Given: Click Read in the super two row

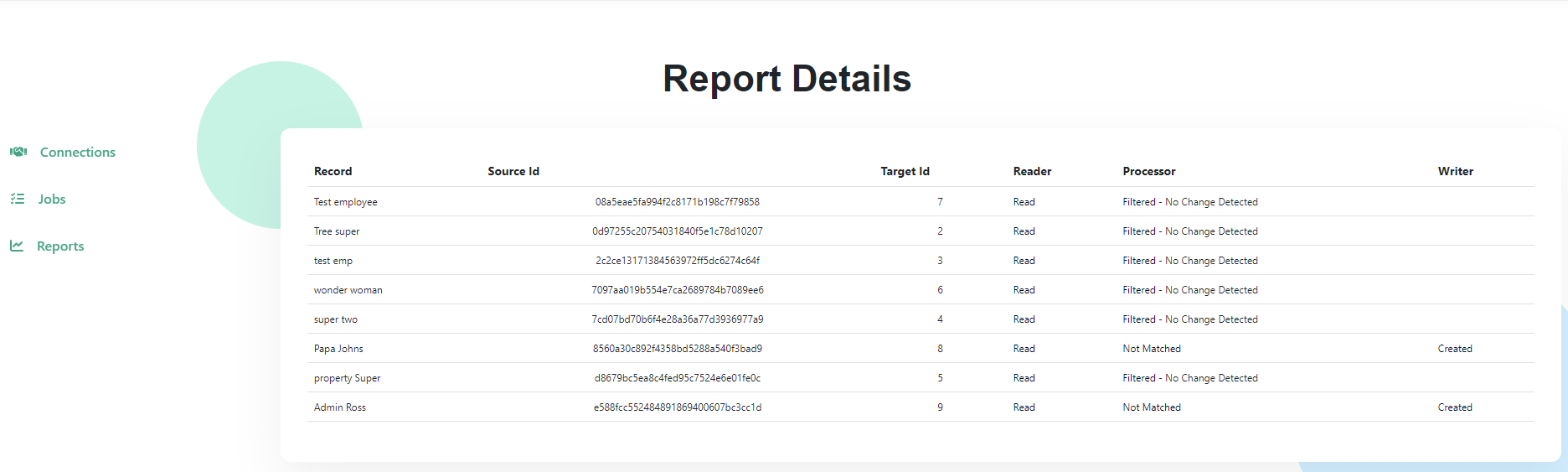Looking at the screenshot, I should 1024,319.
